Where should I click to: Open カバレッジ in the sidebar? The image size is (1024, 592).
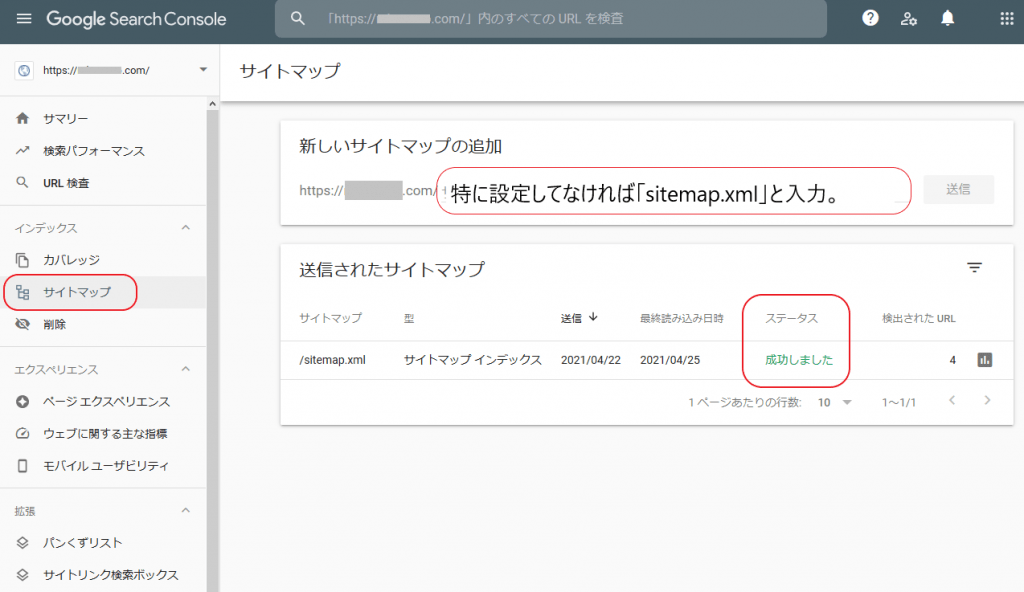click(71, 260)
